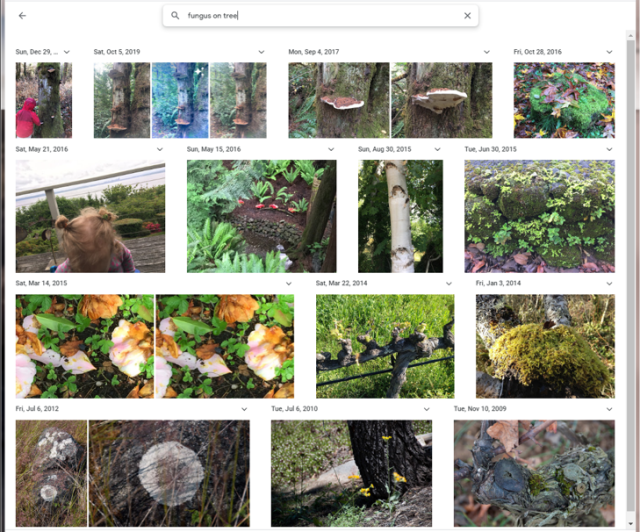Viewport: 640px width, 532px height.
Task: Expand the Sat, May 21, 2016 chevron
Action: (160, 149)
